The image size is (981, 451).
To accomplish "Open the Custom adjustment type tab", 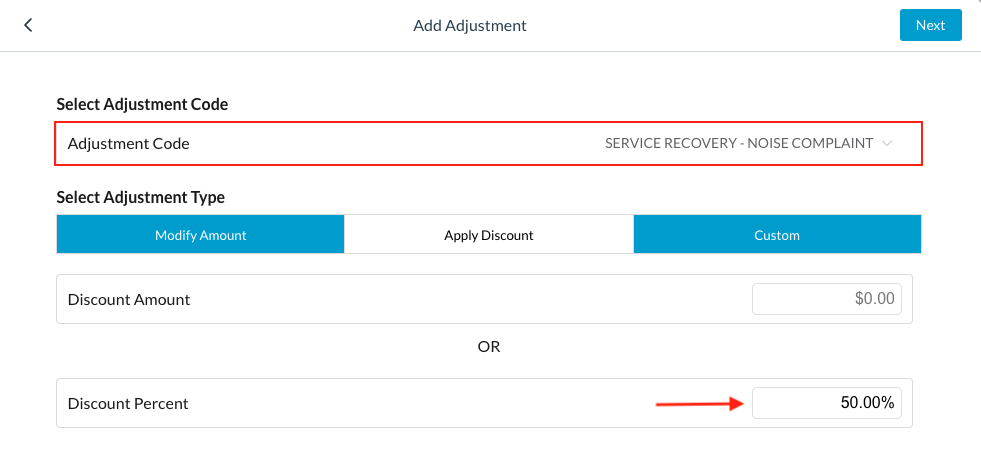I will tap(777, 235).
